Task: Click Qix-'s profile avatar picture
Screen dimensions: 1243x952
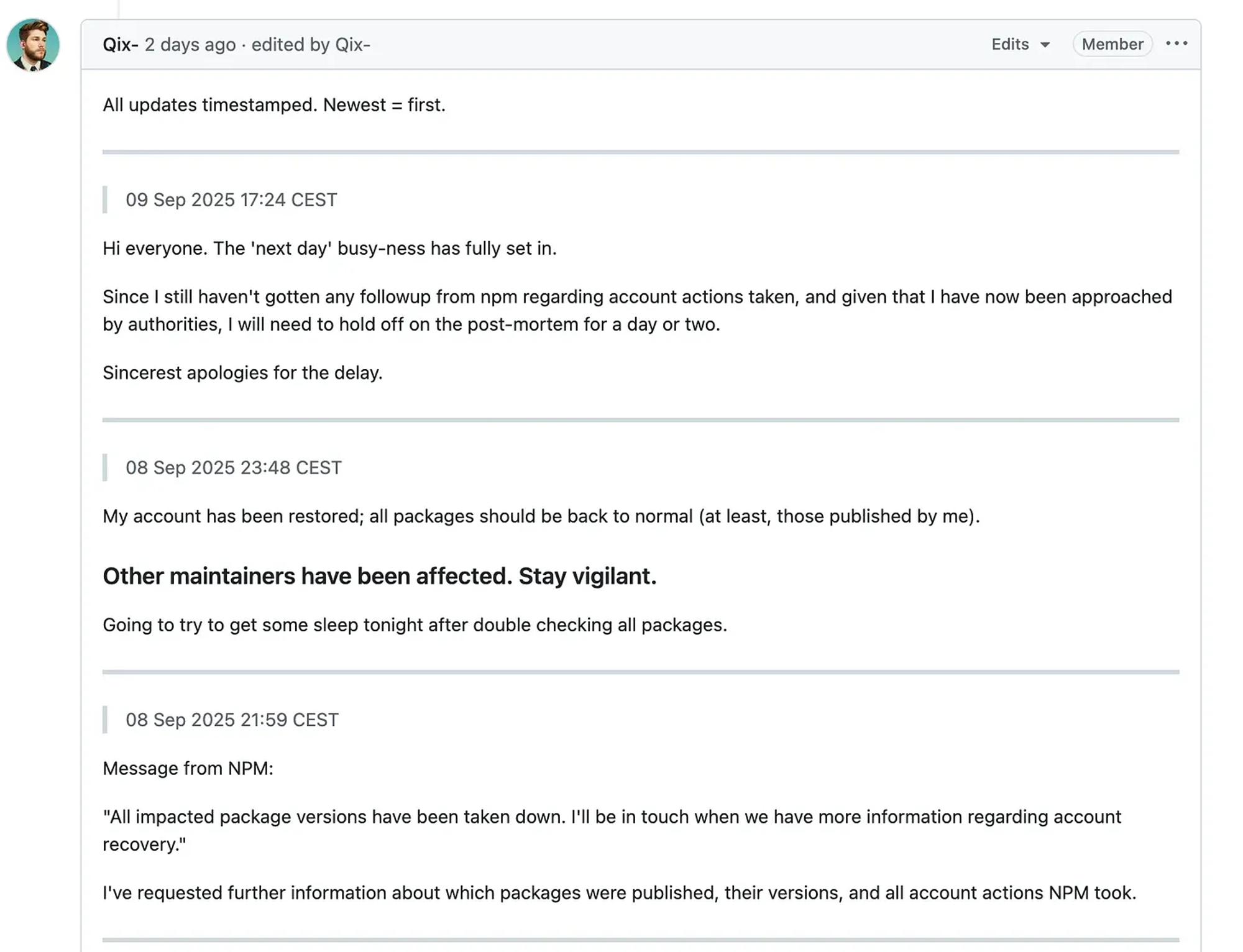Action: pyautogui.click(x=33, y=45)
